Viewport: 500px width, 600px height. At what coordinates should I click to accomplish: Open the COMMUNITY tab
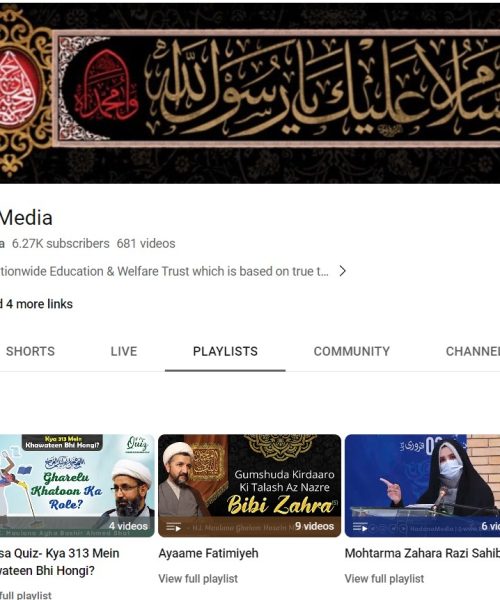point(352,351)
